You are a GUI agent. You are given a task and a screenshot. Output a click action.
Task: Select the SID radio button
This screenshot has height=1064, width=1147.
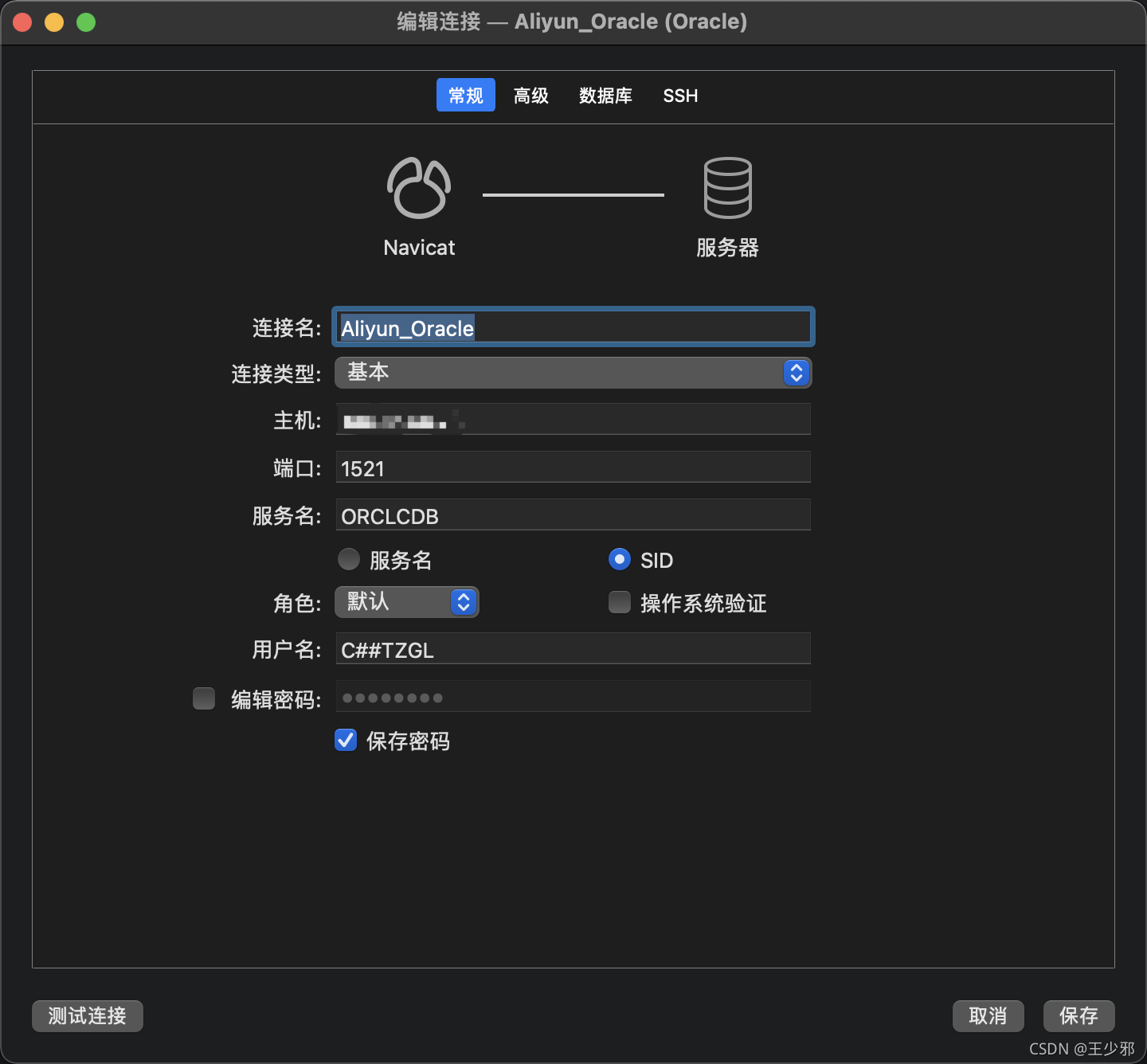pyautogui.click(x=620, y=559)
